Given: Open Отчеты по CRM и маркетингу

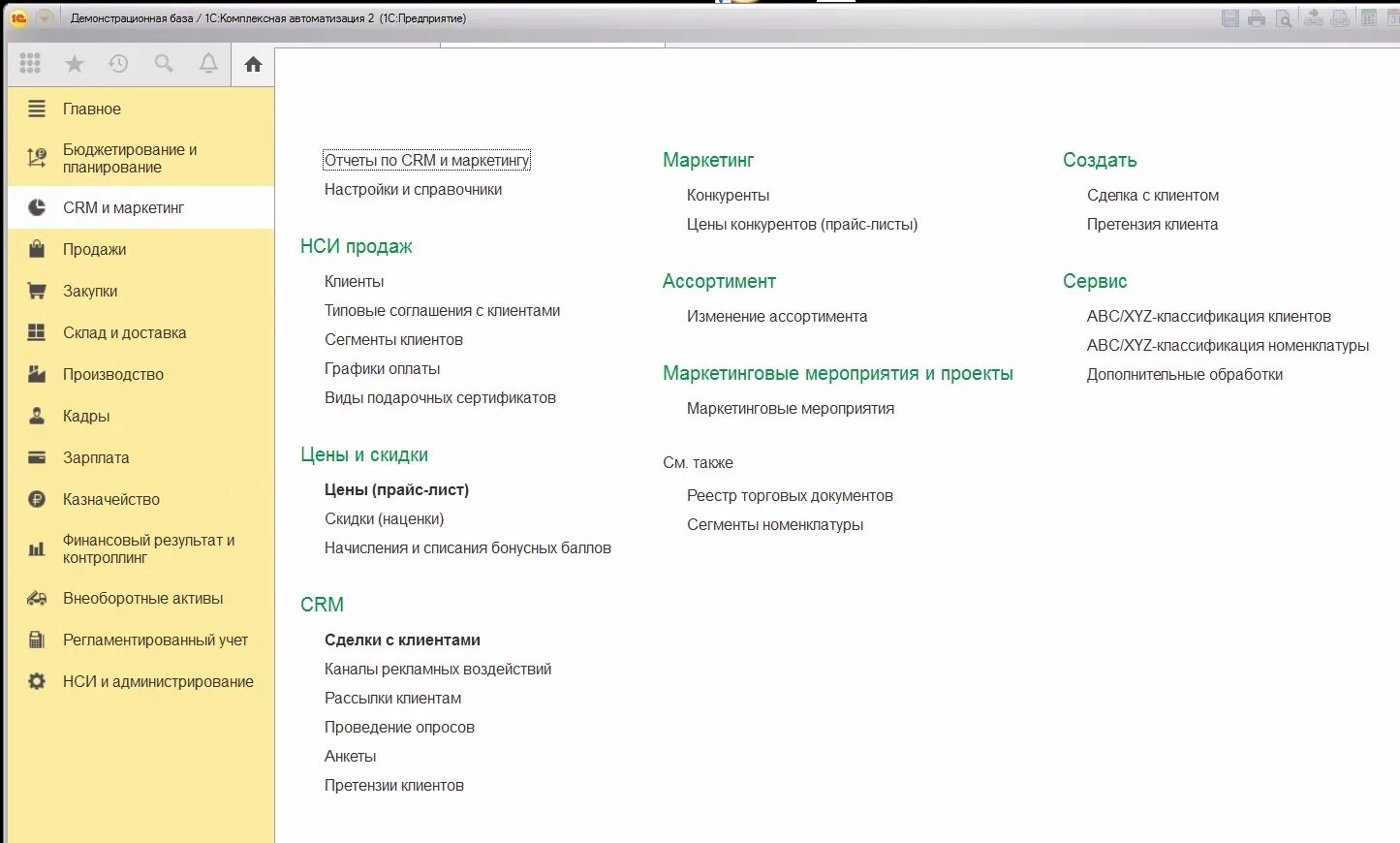Looking at the screenshot, I should (x=427, y=160).
